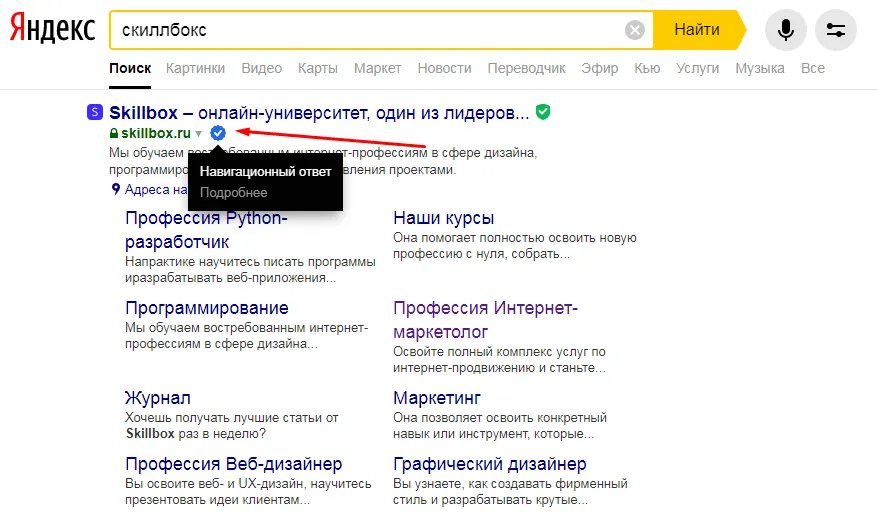Click Подробнее in the tooltip
This screenshot has width=878, height=522.
[x=233, y=192]
